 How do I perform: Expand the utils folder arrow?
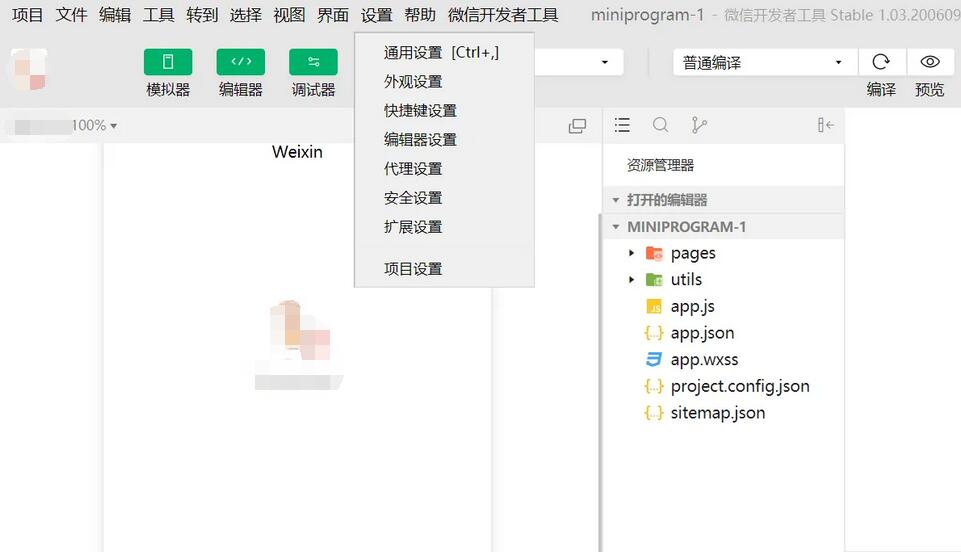click(631, 279)
